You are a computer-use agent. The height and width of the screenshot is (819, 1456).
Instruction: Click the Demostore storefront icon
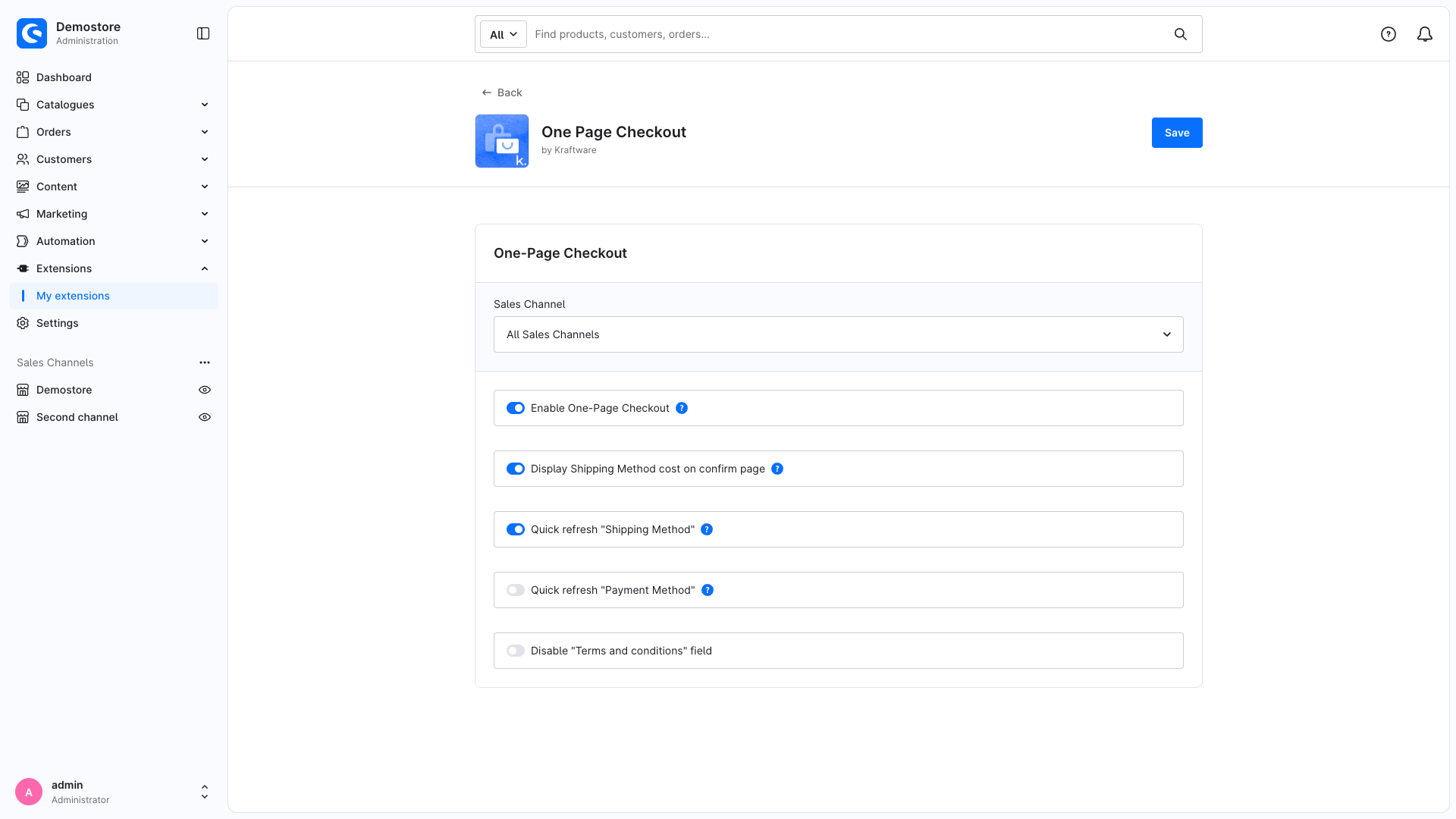23,390
